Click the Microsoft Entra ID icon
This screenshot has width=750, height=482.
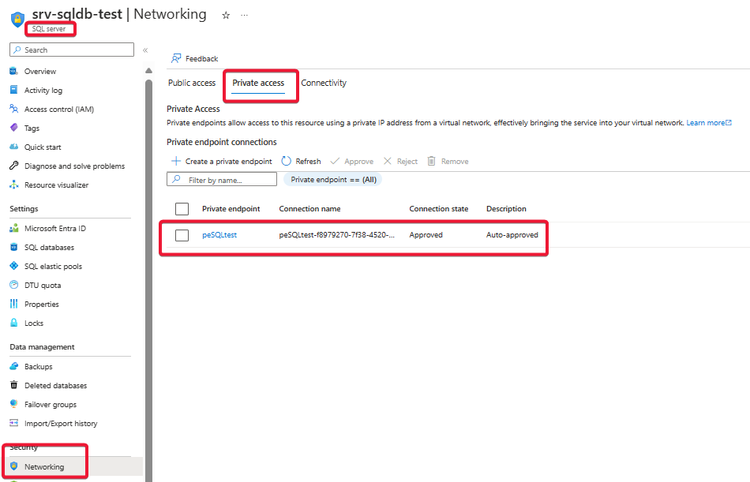pyautogui.click(x=14, y=228)
